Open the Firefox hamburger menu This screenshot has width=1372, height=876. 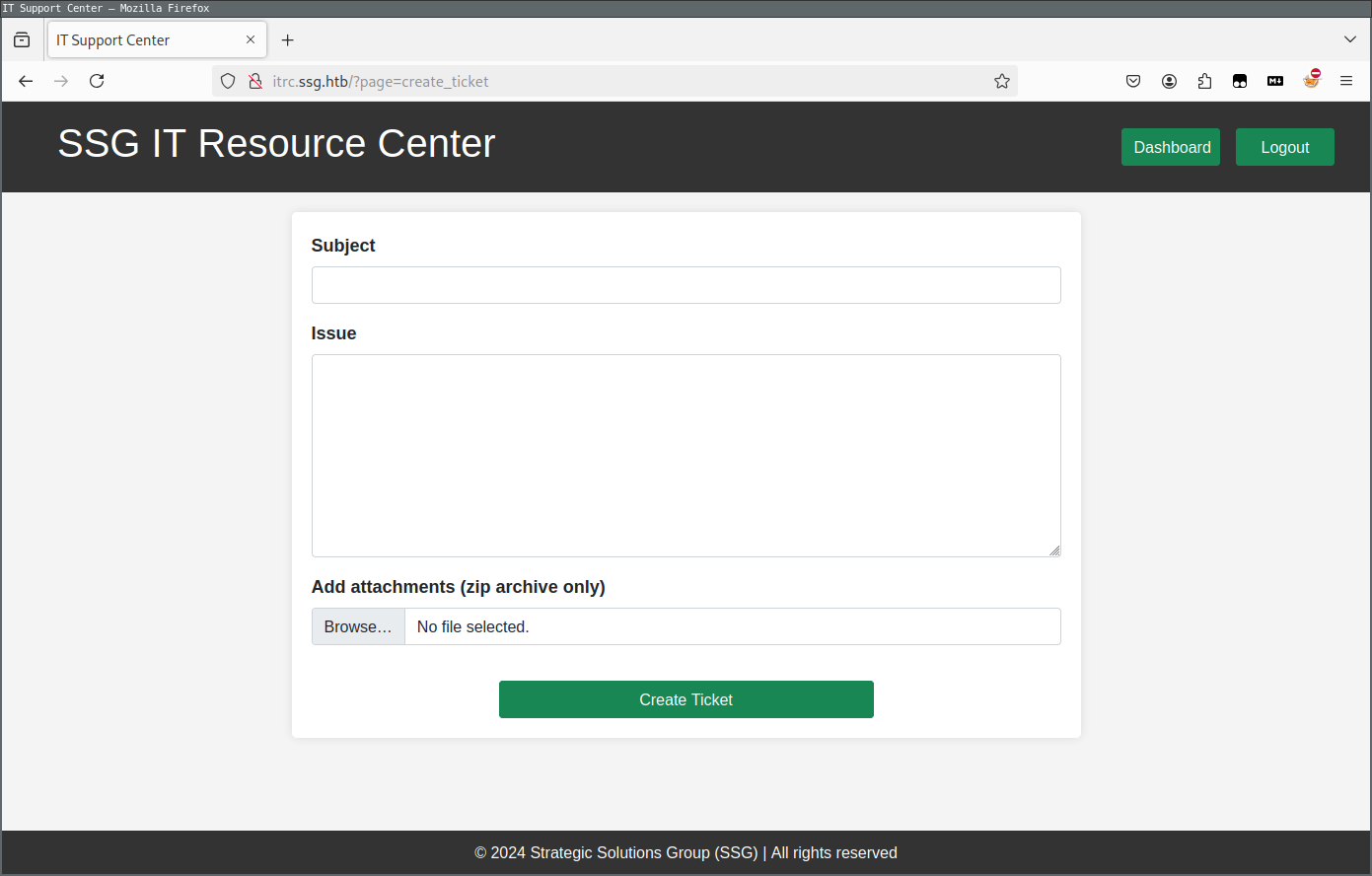coord(1346,81)
